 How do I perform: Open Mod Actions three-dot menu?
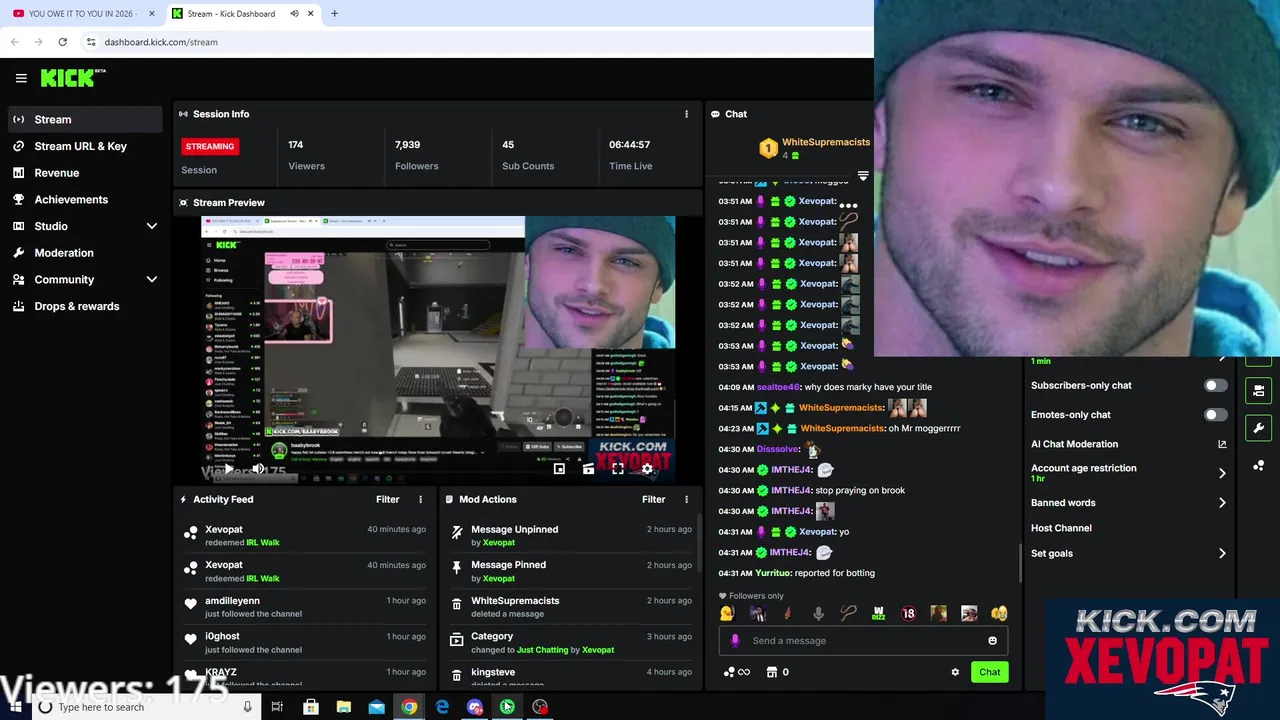point(686,499)
